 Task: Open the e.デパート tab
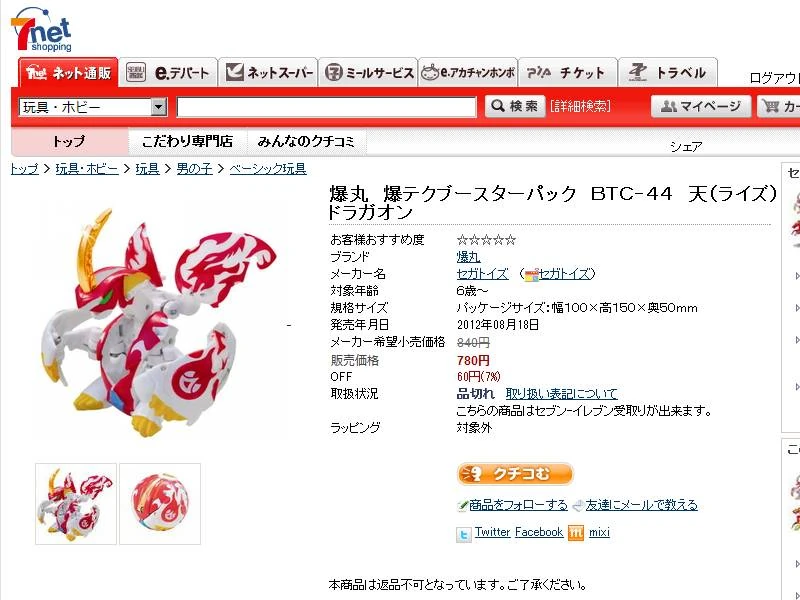(x=168, y=73)
